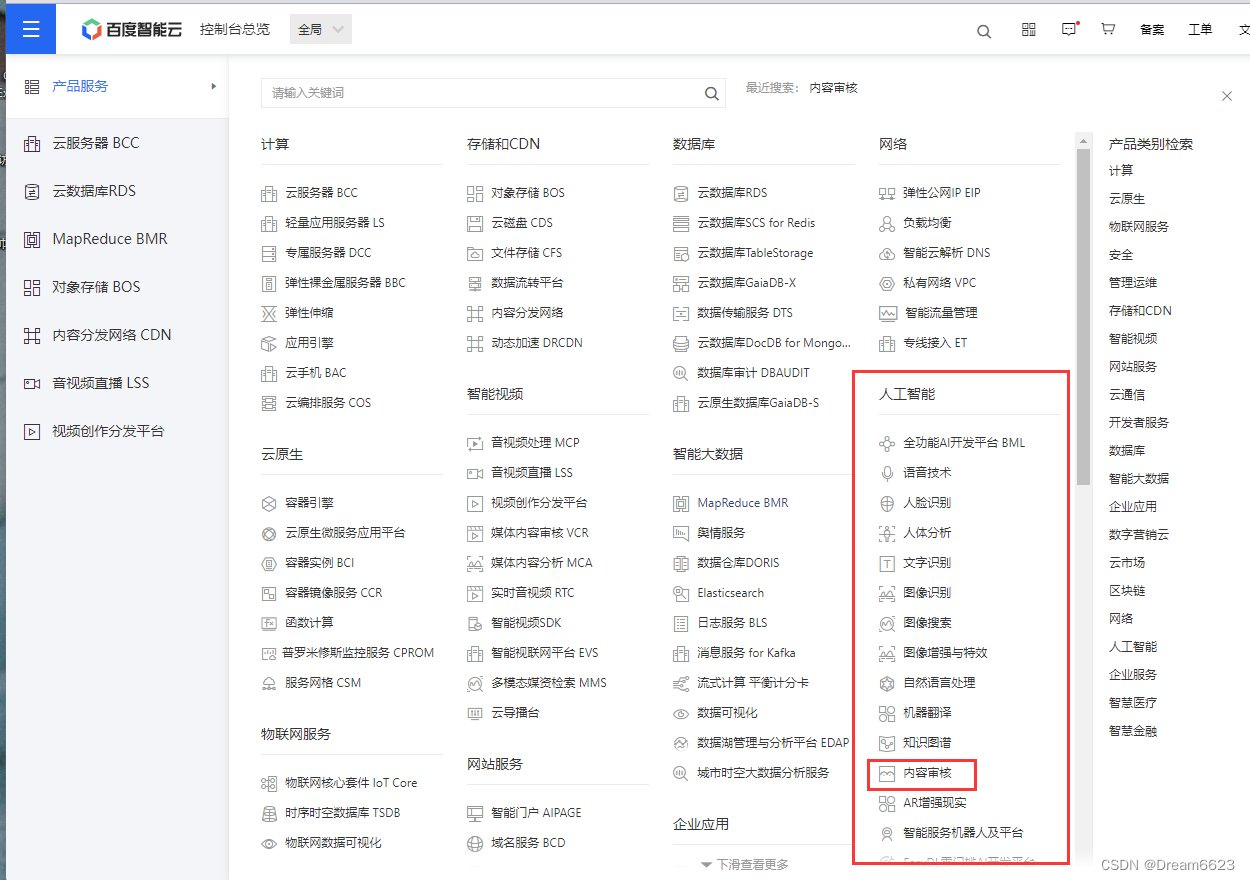1250x880 pixels.
Task: Open 数据库审计 DBAUDIT link
Action: tap(753, 373)
